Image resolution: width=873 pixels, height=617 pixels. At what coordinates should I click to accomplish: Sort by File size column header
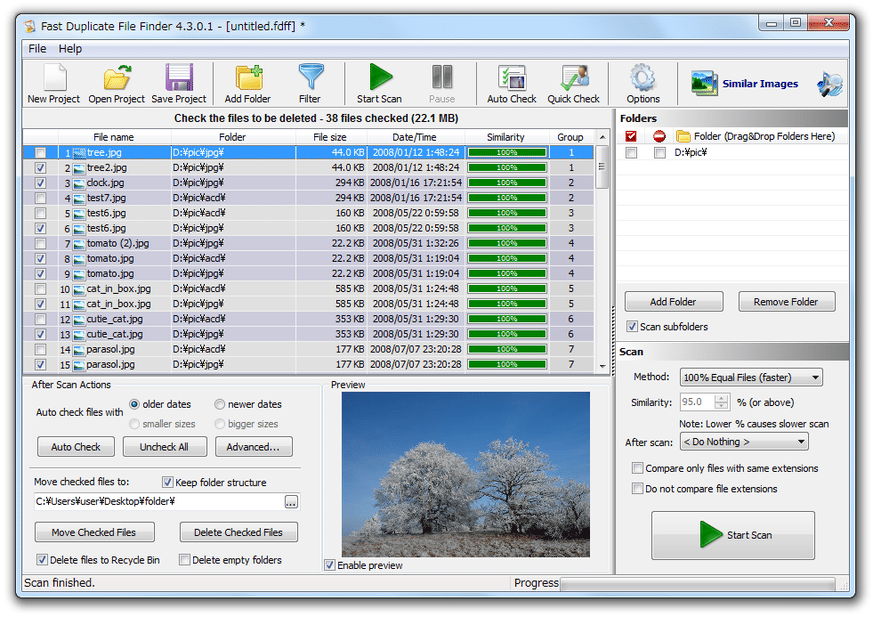tap(330, 137)
